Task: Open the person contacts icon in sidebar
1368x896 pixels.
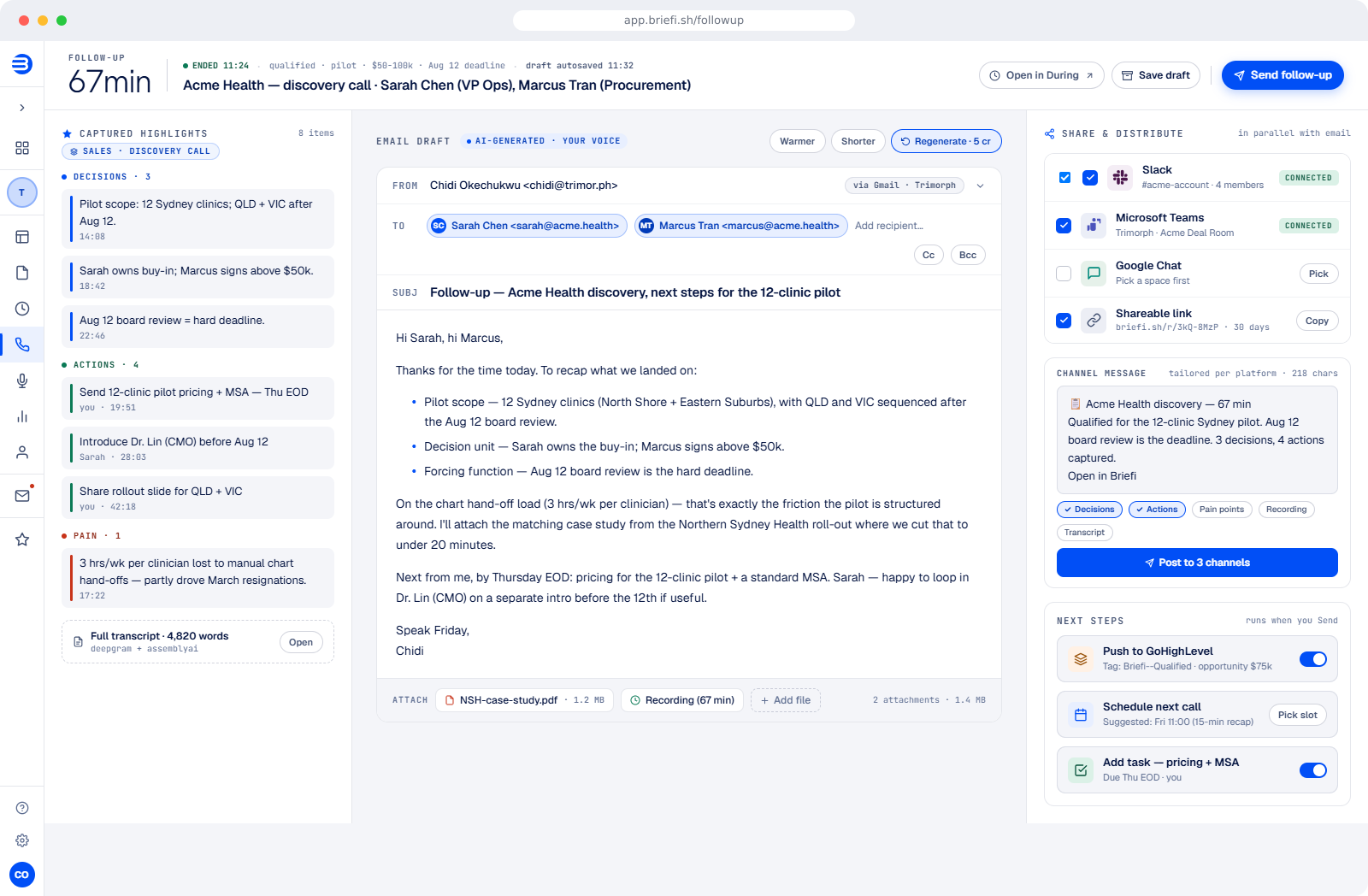Action: tap(22, 452)
